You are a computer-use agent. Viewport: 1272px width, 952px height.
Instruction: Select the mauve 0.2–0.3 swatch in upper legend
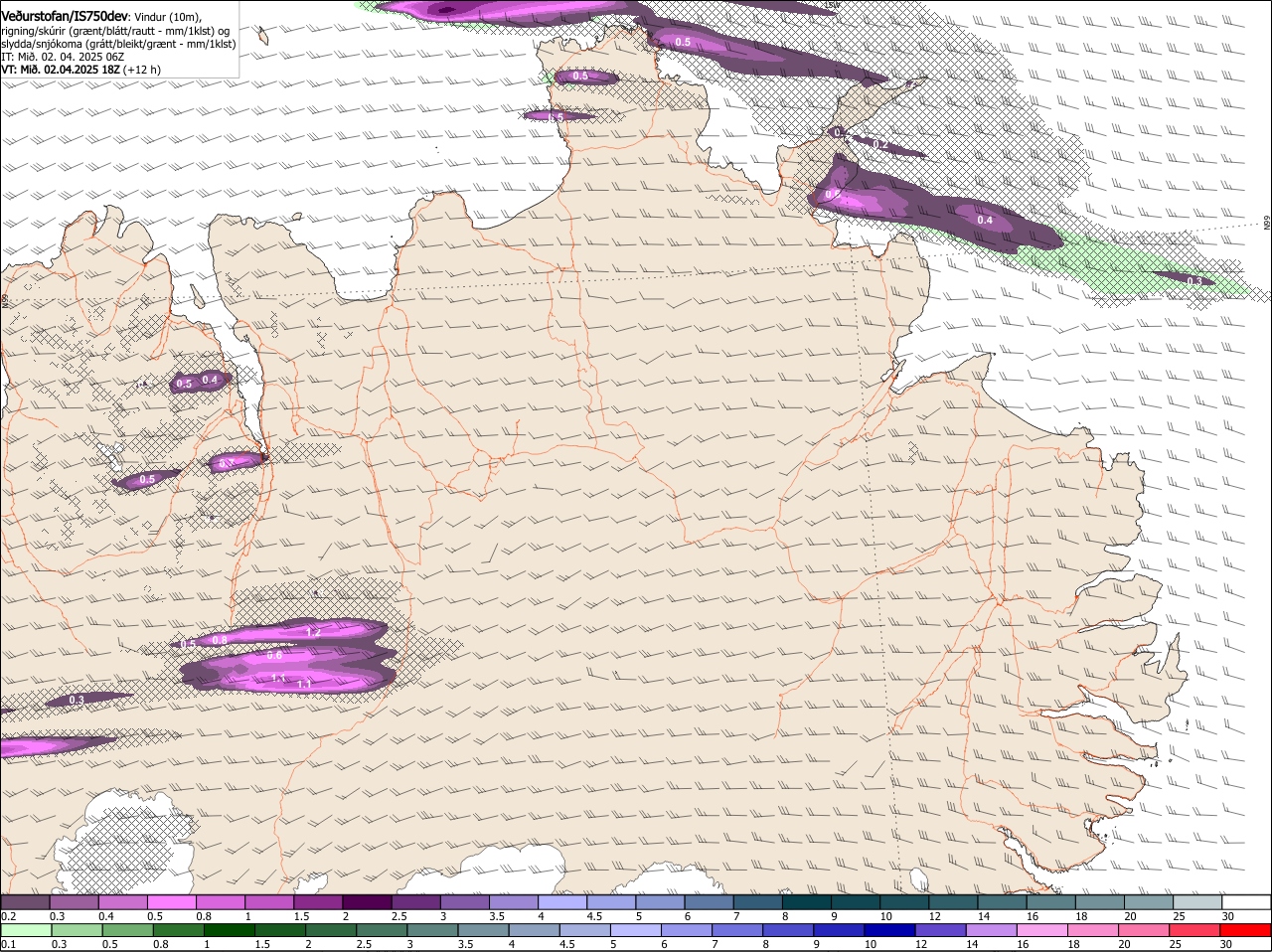(x=25, y=901)
